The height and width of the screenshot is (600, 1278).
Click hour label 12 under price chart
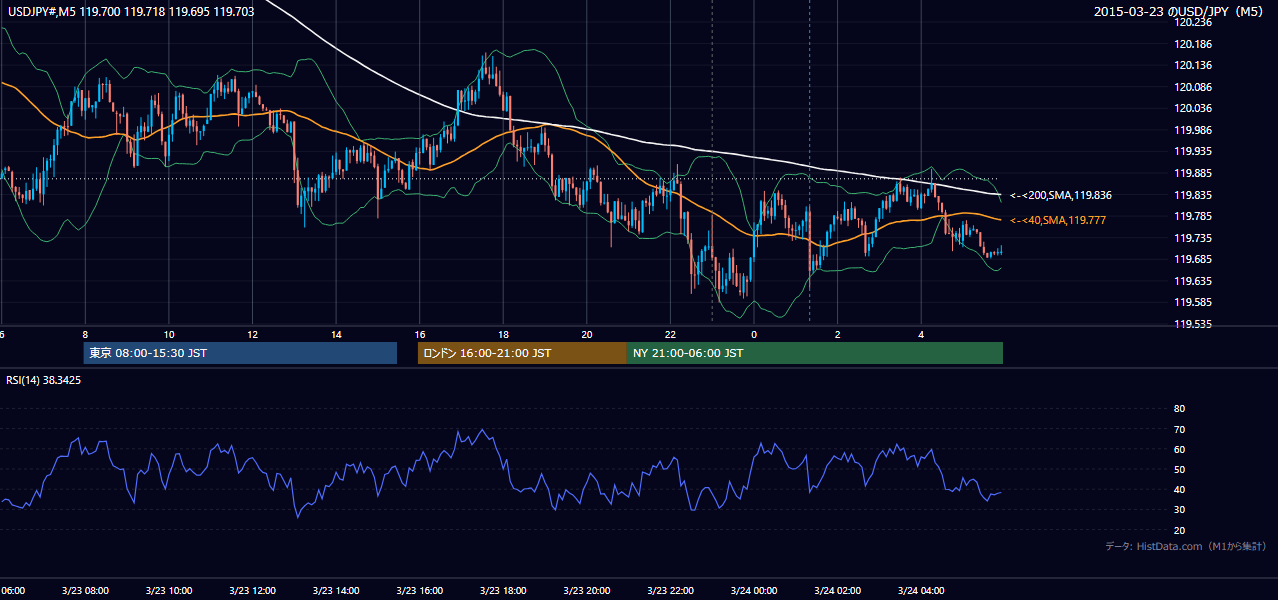[252, 334]
